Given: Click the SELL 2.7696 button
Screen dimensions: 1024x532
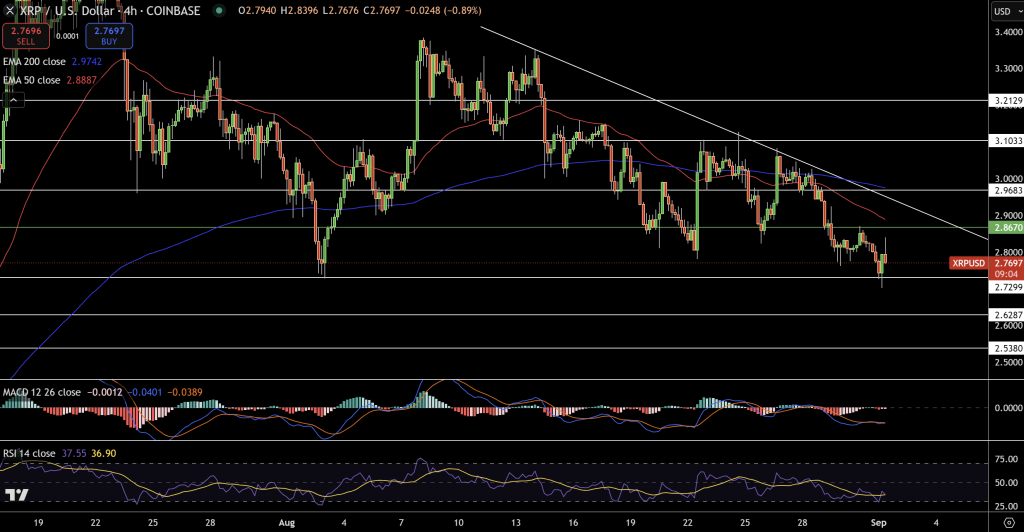Looking at the screenshot, I should coord(25,36).
